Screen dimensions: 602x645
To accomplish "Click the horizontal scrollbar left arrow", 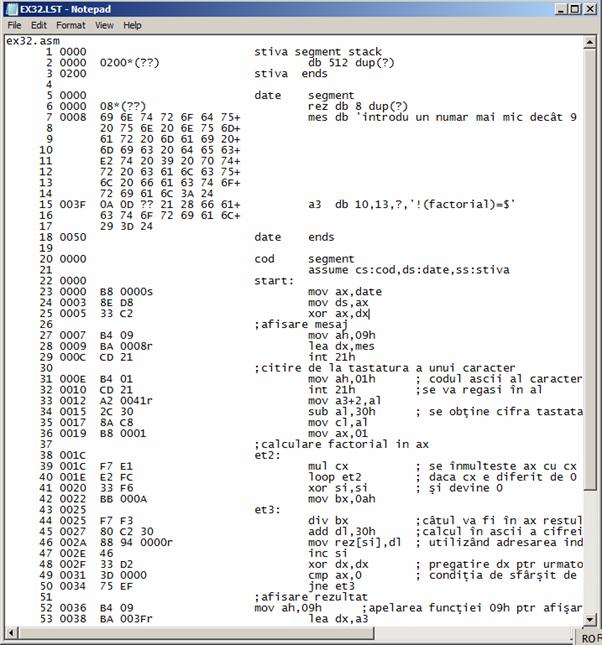I will point(10,630).
